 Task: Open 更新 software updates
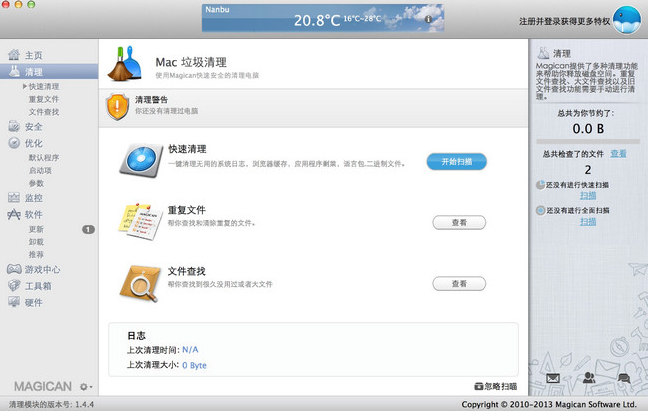(36, 229)
